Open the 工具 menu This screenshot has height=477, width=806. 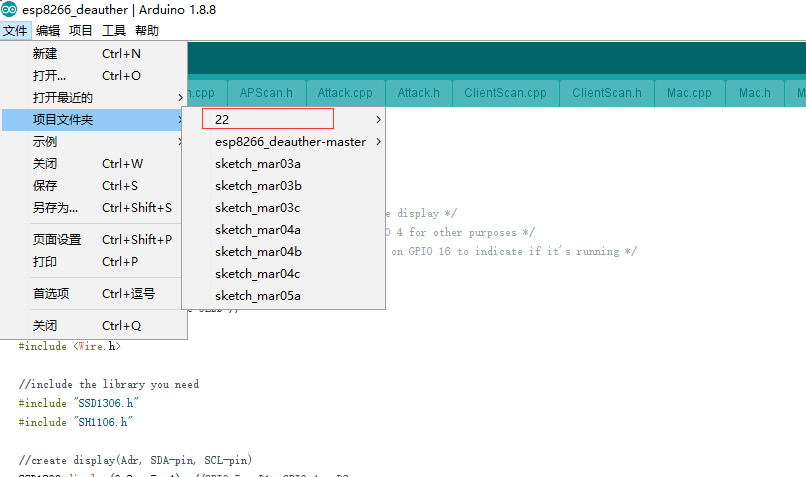point(114,31)
